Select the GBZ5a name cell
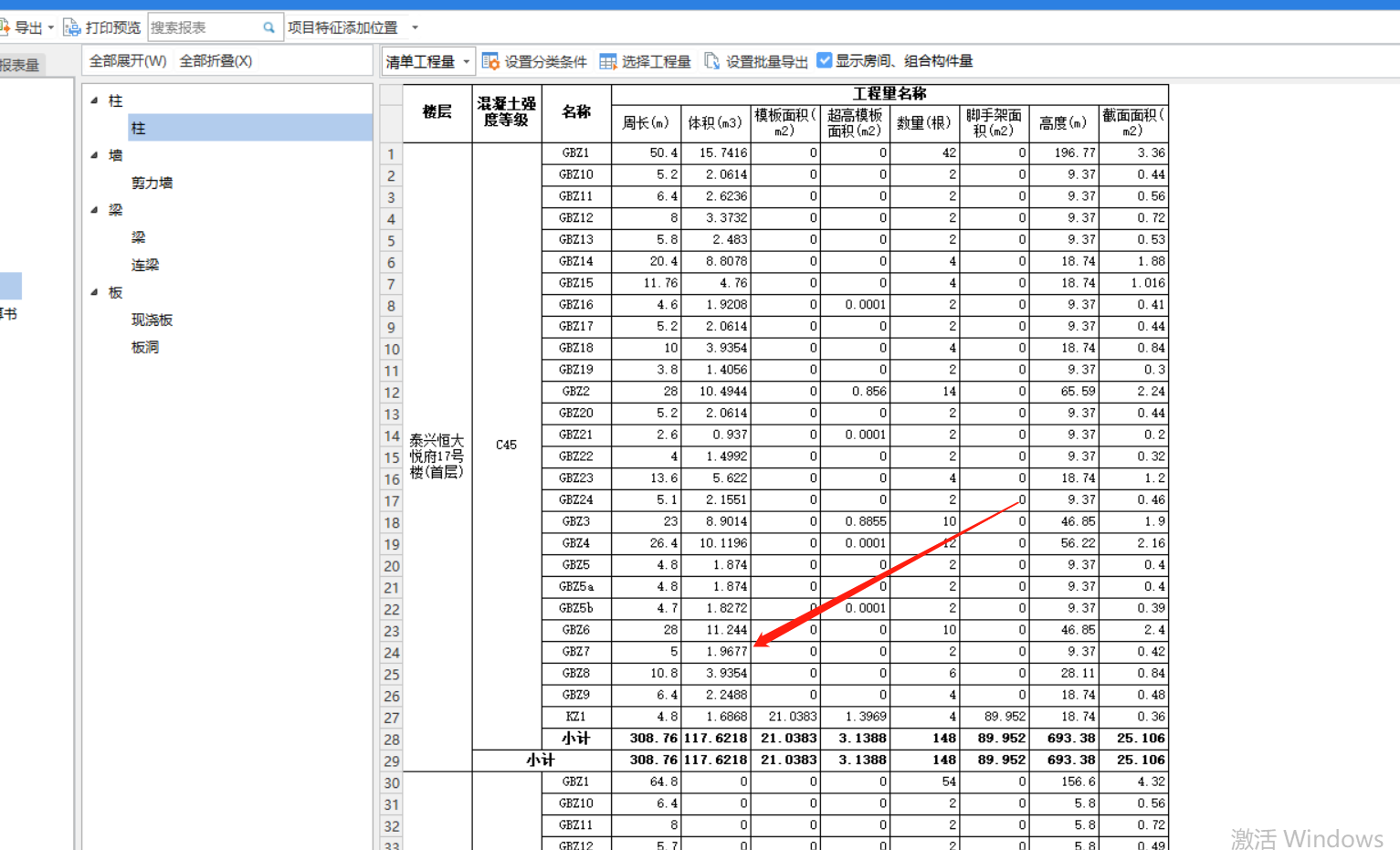This screenshot has height=850, width=1400. [576, 586]
